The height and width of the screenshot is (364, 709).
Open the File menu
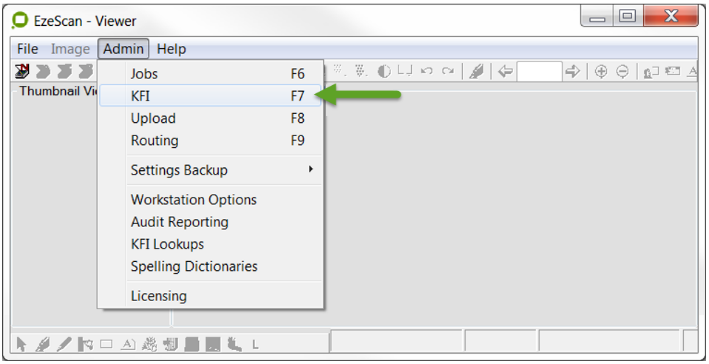tap(28, 49)
